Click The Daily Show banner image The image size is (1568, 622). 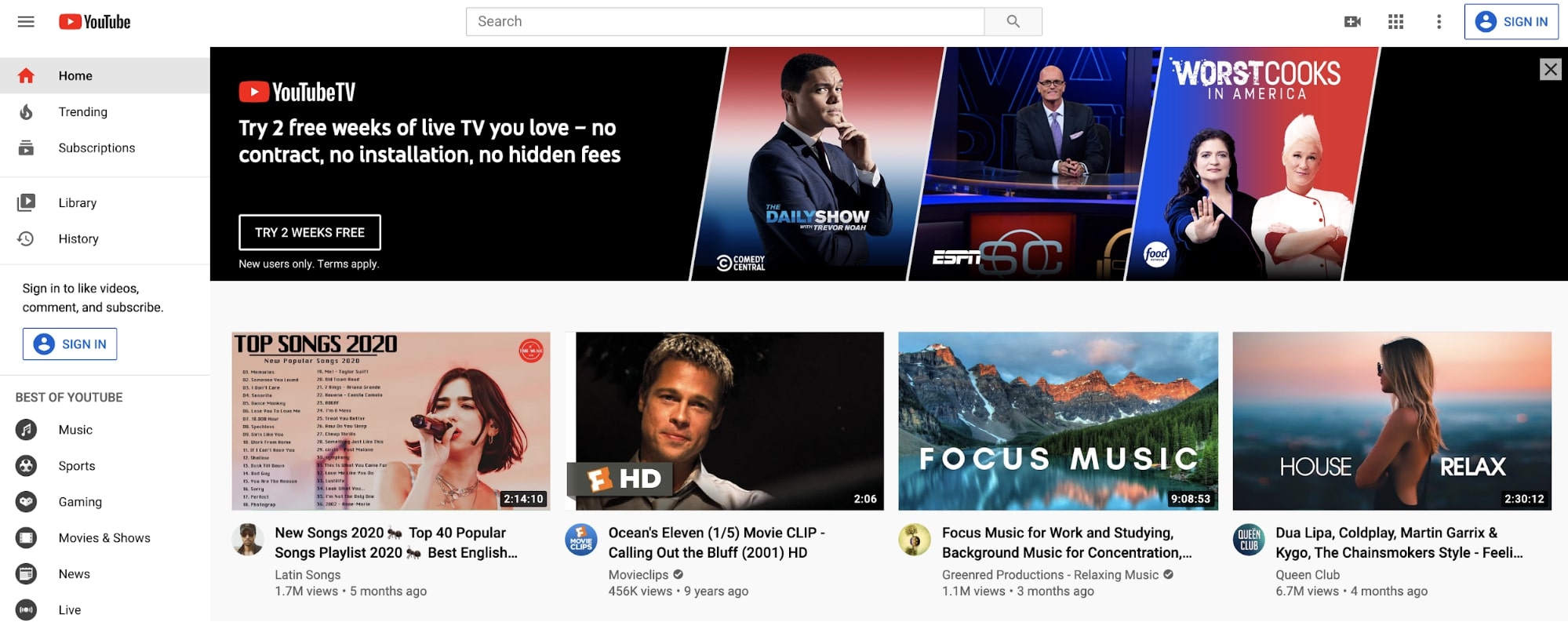pos(817,164)
